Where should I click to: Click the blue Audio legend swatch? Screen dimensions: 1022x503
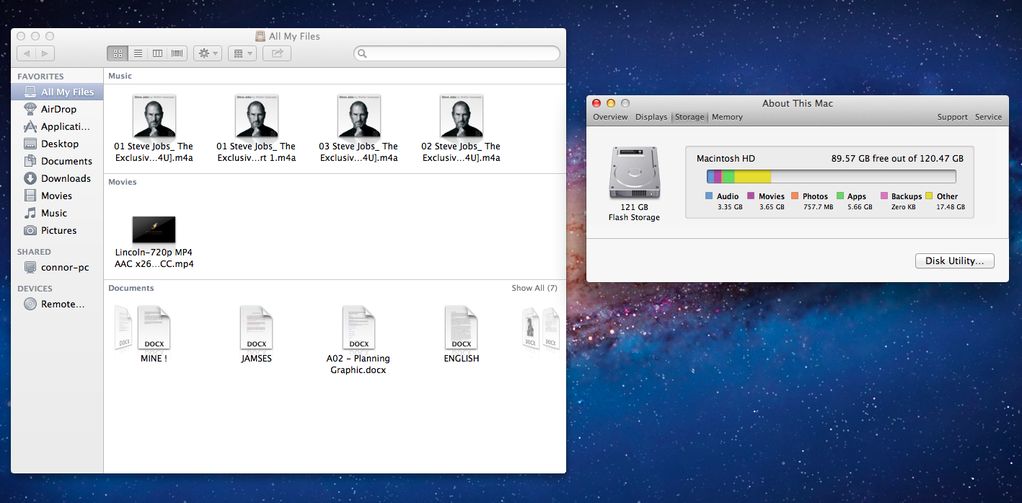click(x=709, y=196)
